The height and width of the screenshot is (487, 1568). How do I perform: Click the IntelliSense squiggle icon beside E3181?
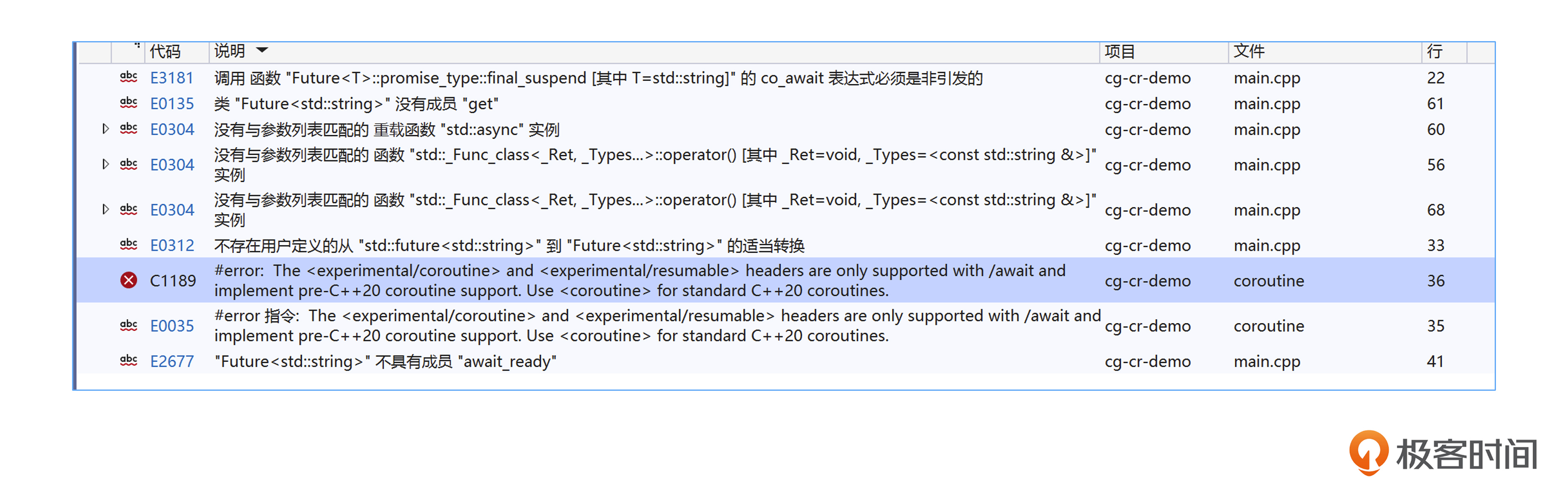click(x=128, y=77)
